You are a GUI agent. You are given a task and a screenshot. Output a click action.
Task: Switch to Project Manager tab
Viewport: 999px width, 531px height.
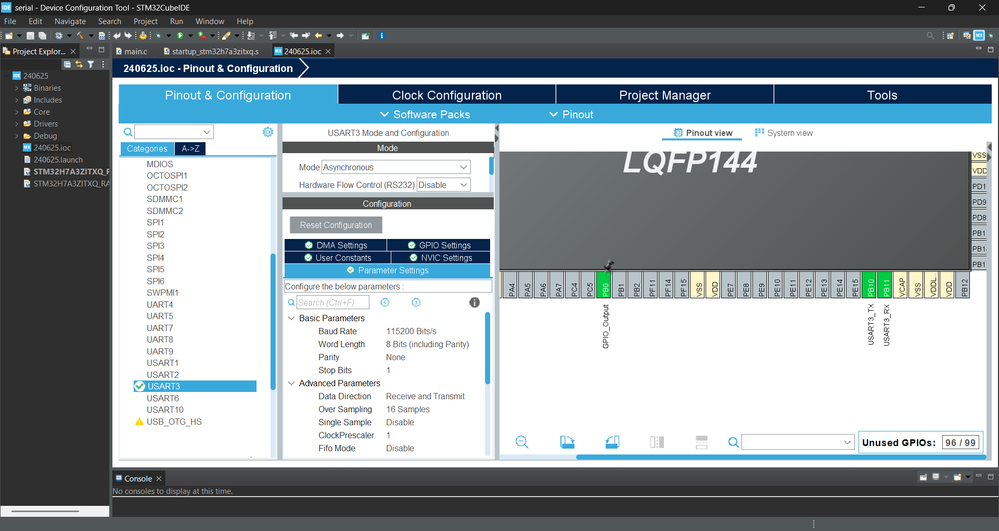click(665, 95)
